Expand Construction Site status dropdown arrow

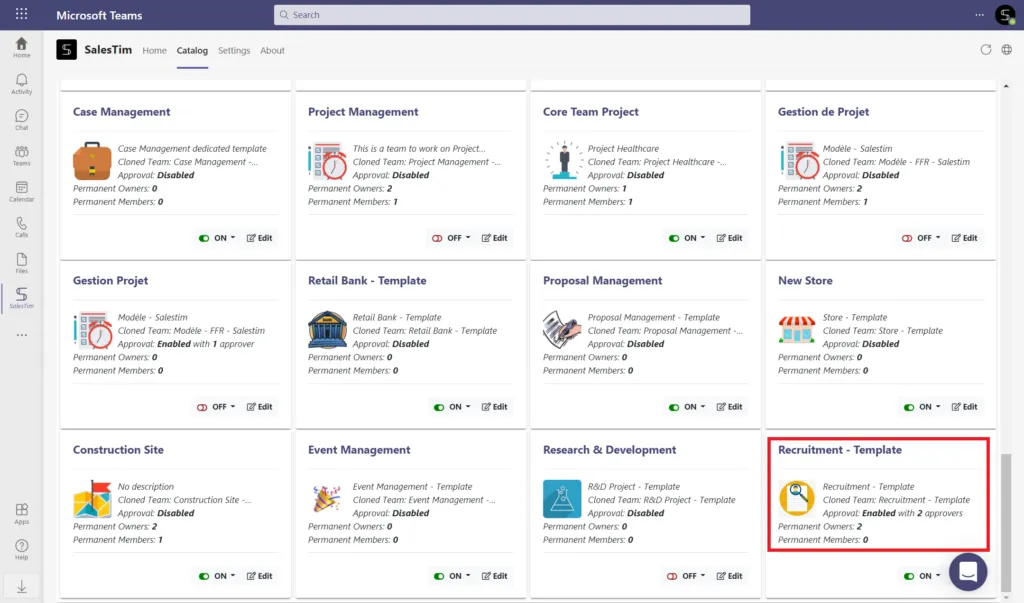232,576
